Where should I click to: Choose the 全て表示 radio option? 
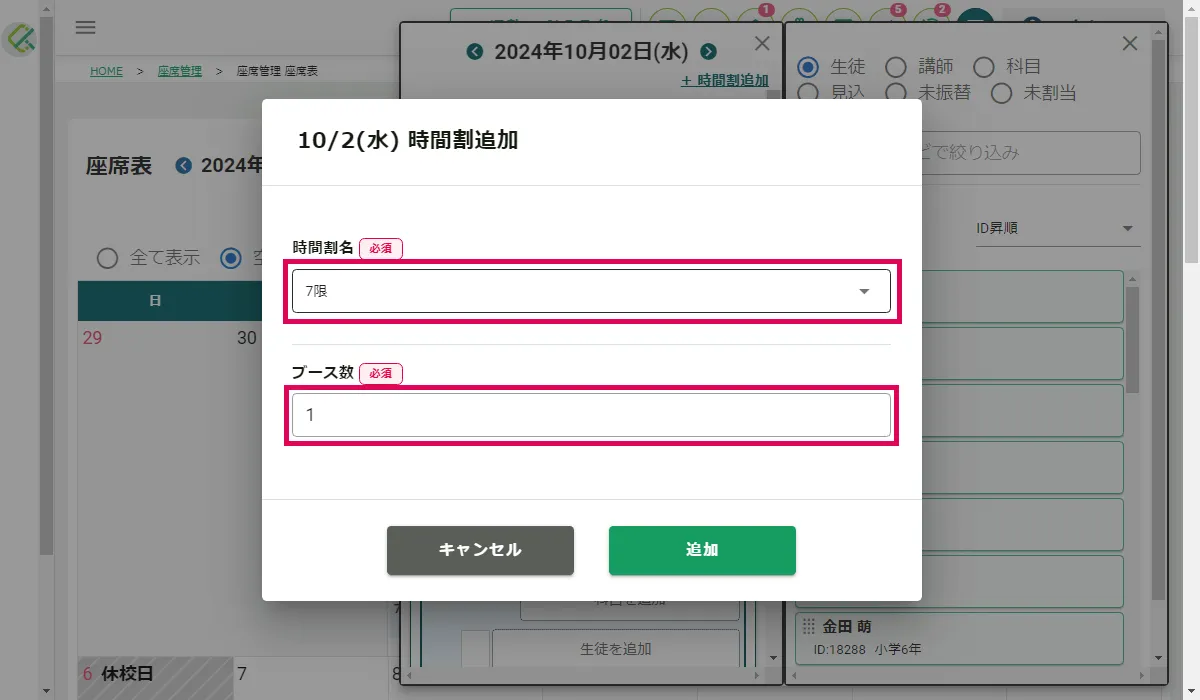click(107, 258)
